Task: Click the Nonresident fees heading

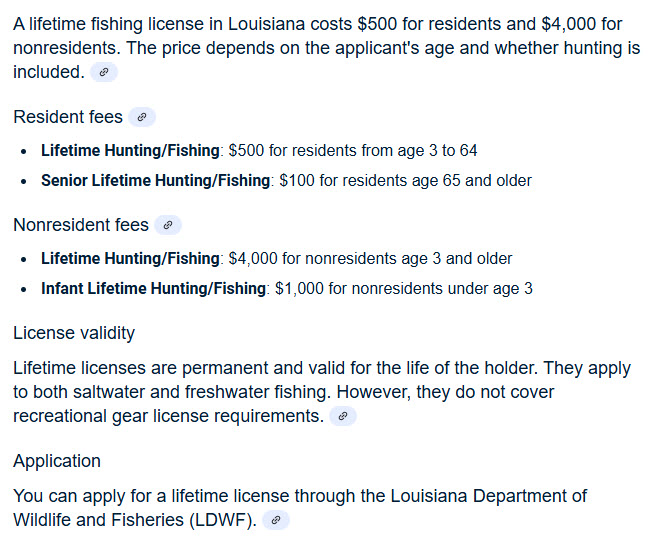Action: point(81,225)
